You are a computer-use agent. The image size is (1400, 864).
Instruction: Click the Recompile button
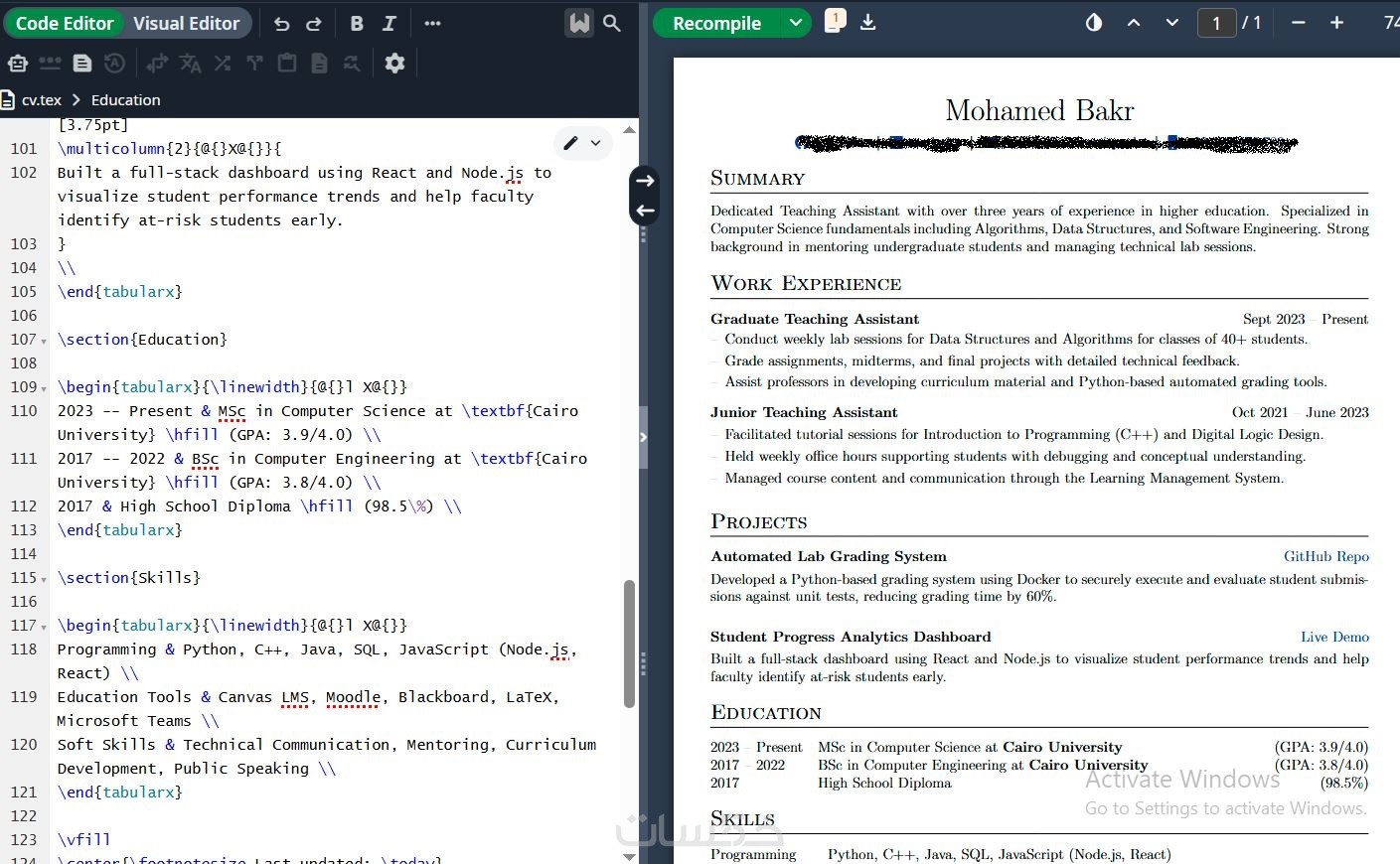tap(716, 23)
